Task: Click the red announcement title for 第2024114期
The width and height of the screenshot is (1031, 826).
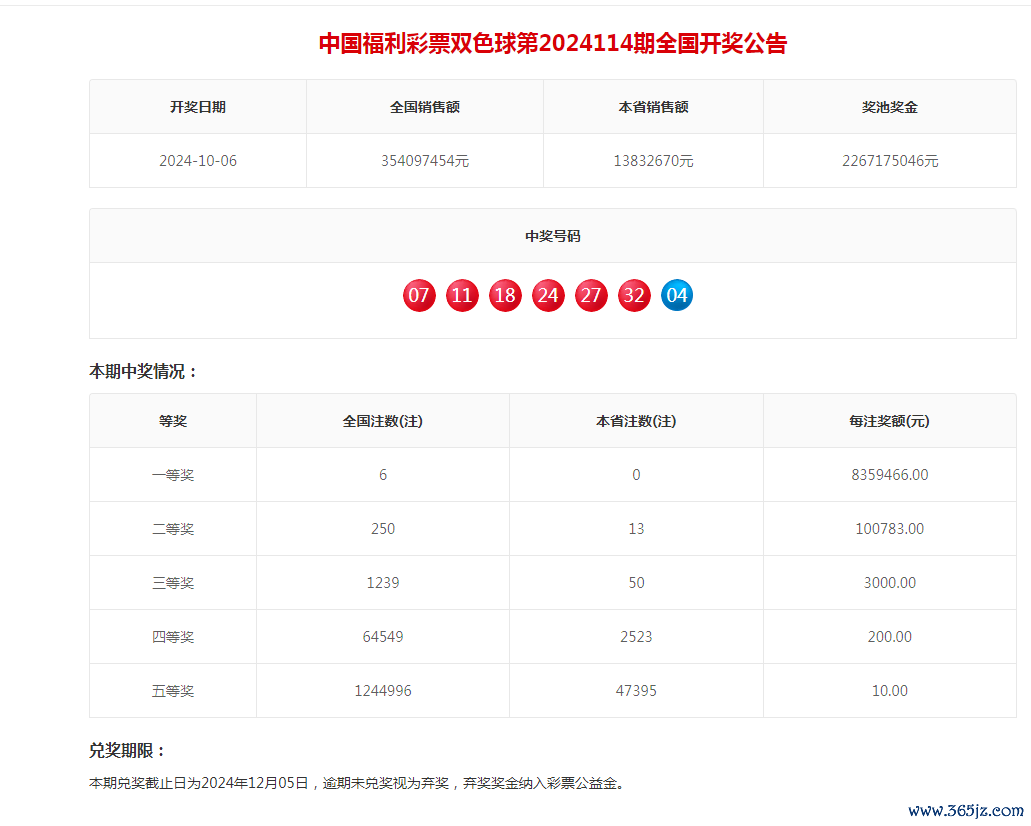Action: click(553, 43)
